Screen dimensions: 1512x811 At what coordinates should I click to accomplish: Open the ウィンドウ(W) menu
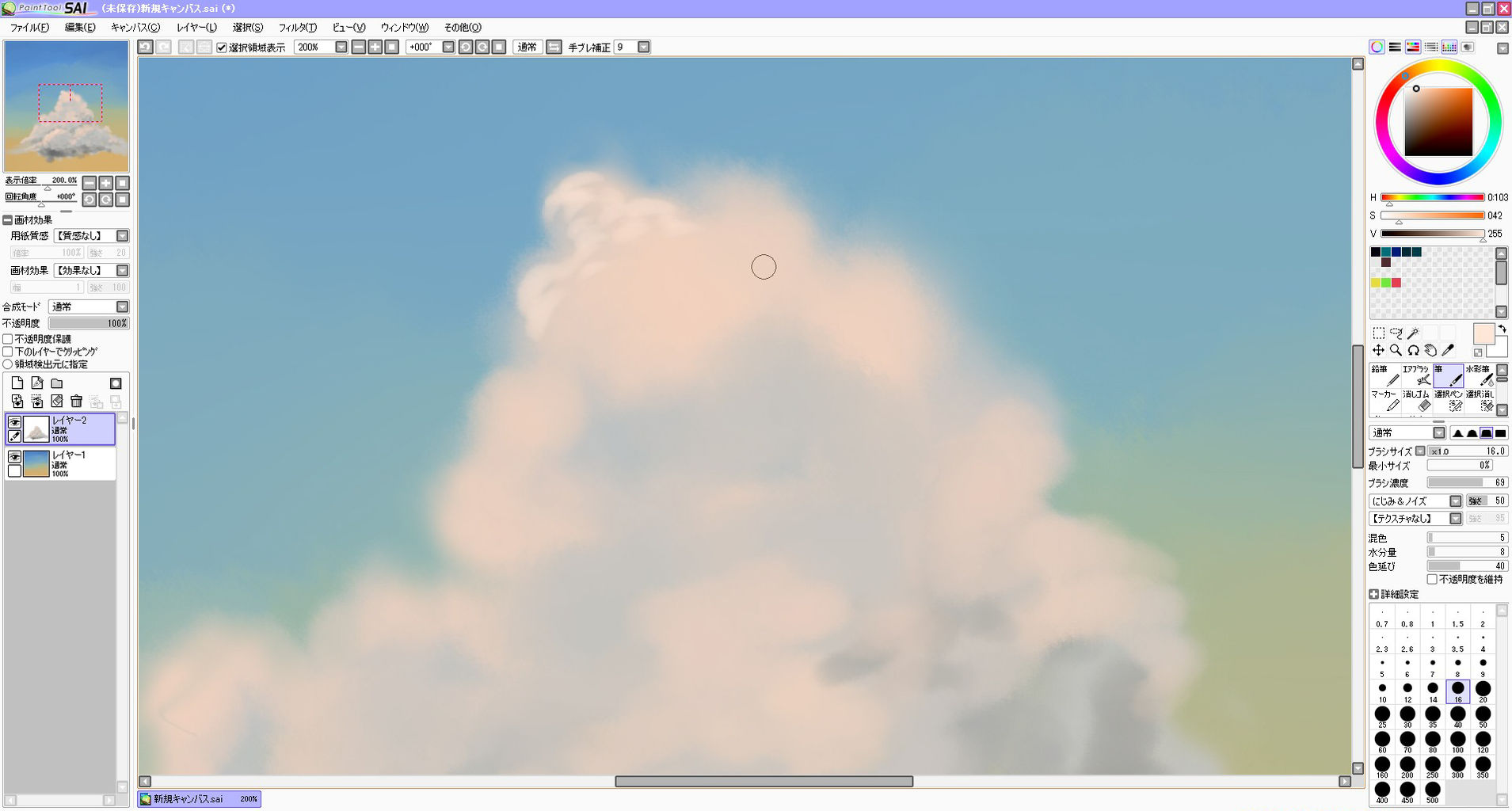tap(405, 28)
